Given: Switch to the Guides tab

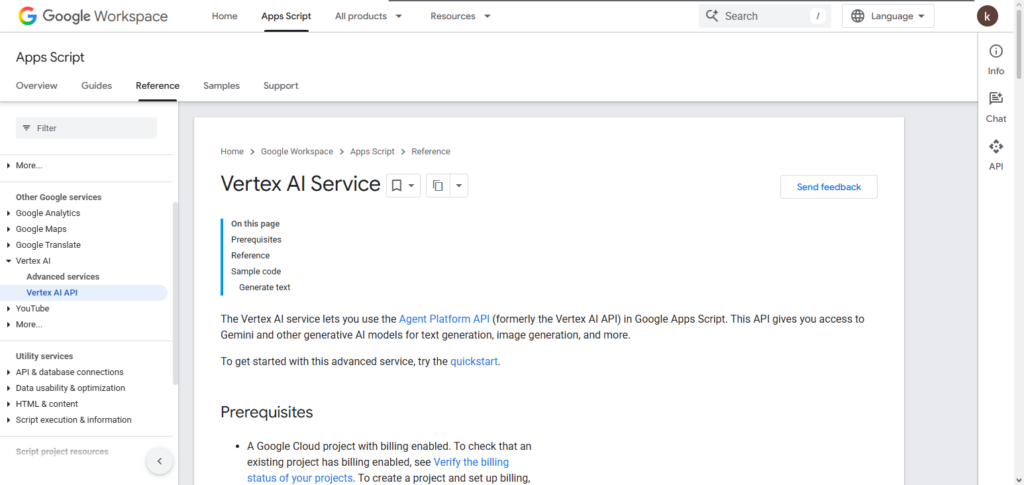Looking at the screenshot, I should coord(97,86).
